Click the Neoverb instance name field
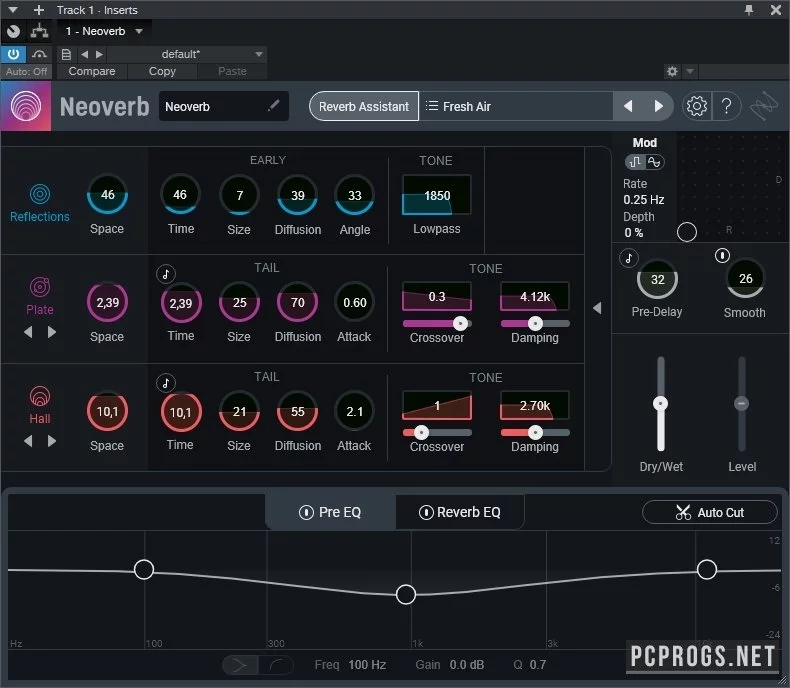 (x=224, y=106)
